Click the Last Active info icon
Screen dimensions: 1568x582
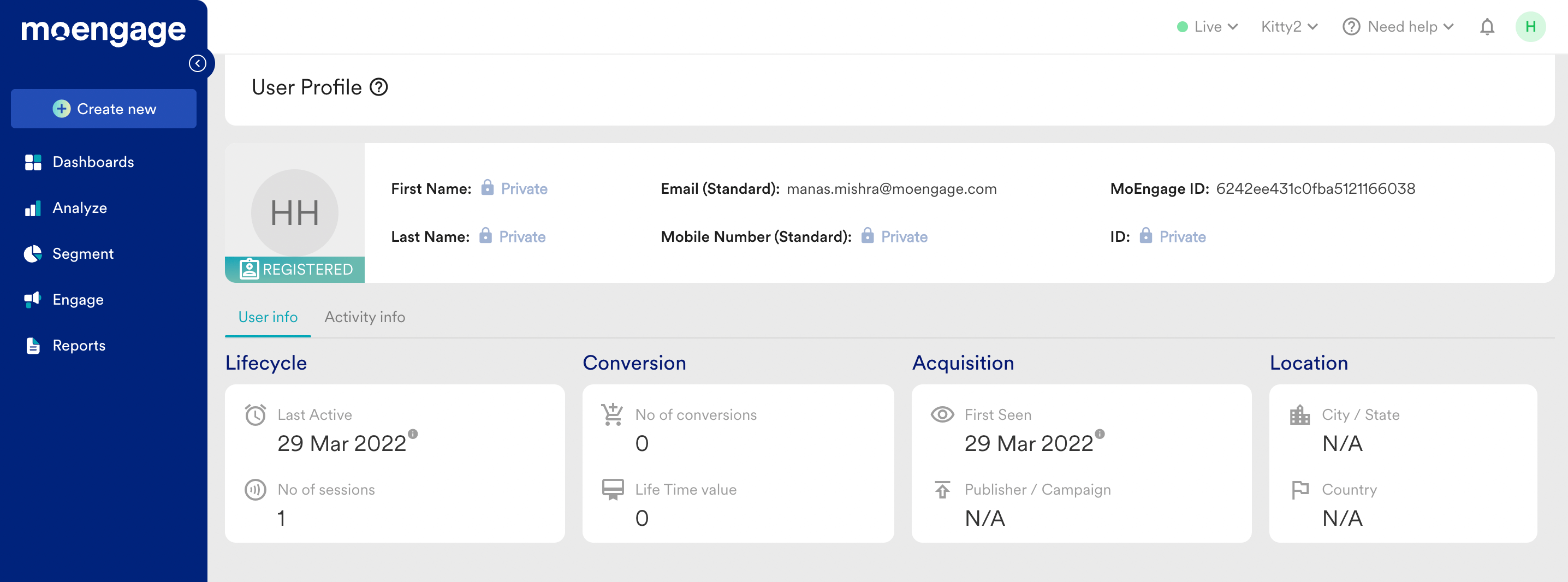point(413,433)
